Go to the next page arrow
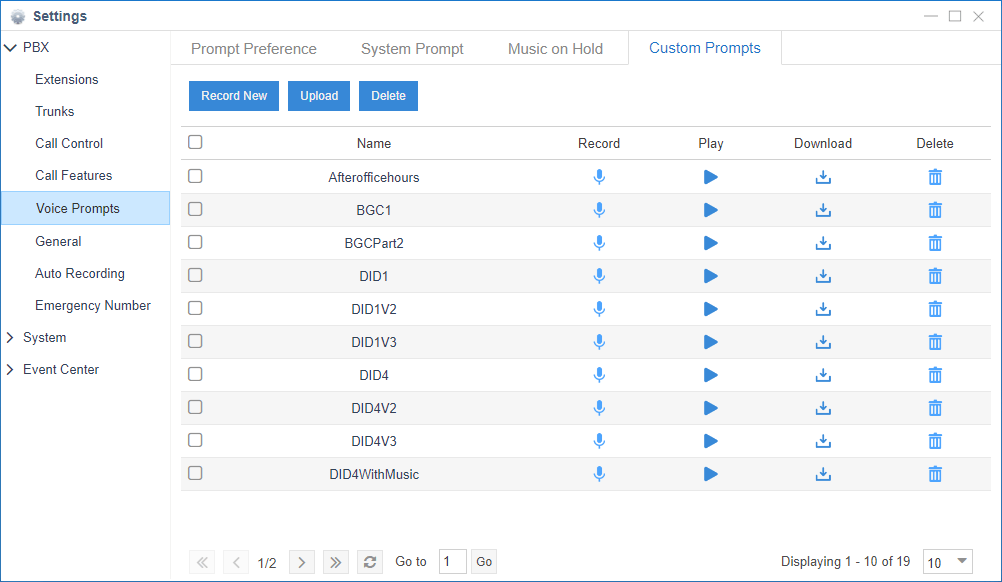This screenshot has height=582, width=1002. coord(302,562)
